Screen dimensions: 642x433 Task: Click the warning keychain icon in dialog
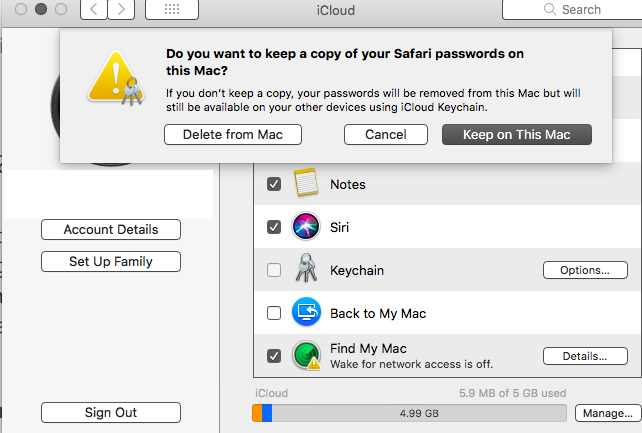(x=117, y=78)
